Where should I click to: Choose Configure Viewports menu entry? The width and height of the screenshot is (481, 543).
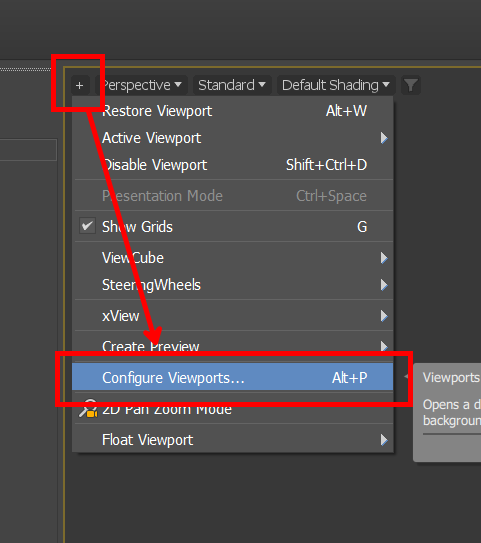pyautogui.click(x=233, y=377)
